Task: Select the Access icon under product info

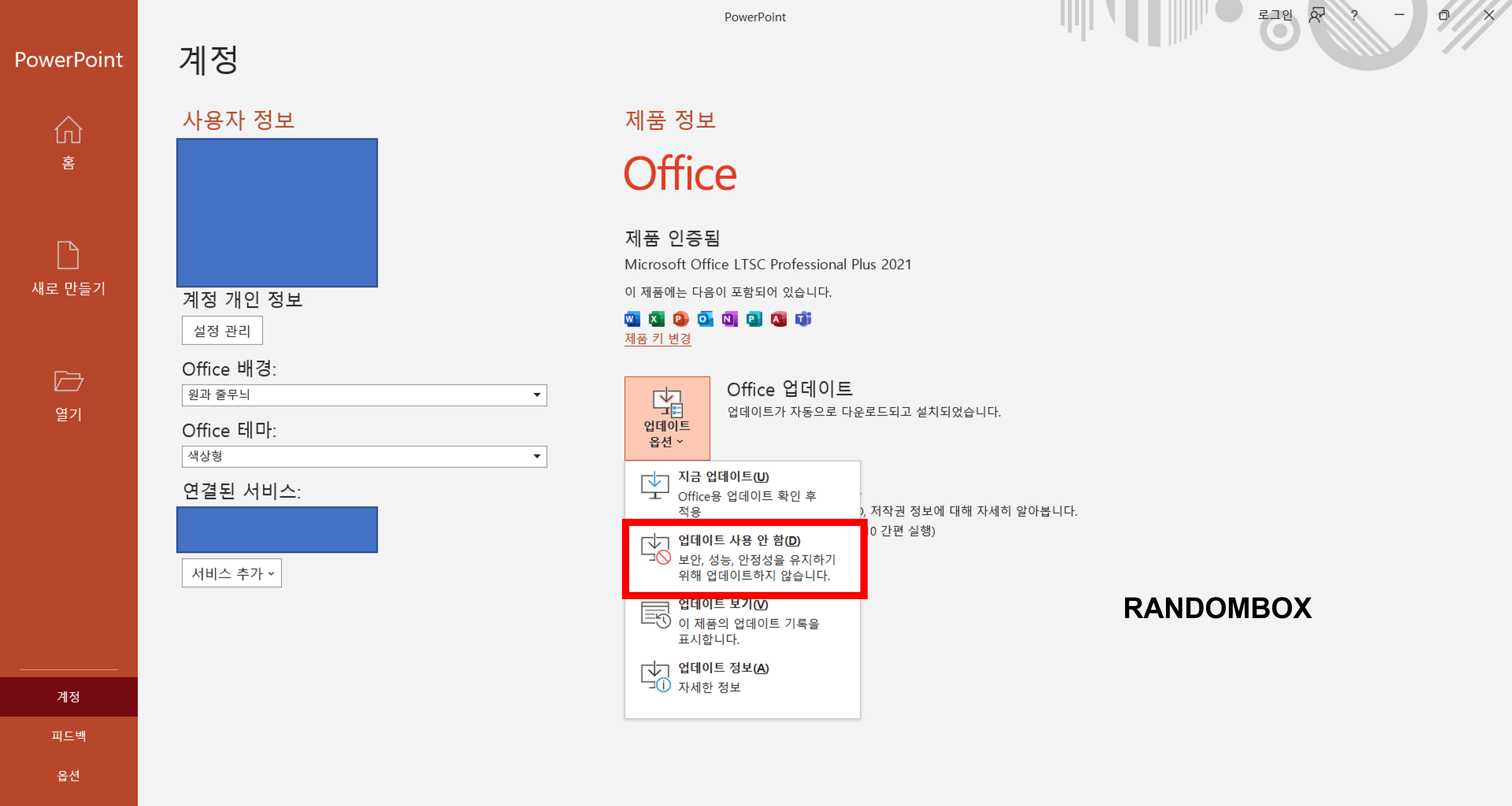Action: [779, 319]
